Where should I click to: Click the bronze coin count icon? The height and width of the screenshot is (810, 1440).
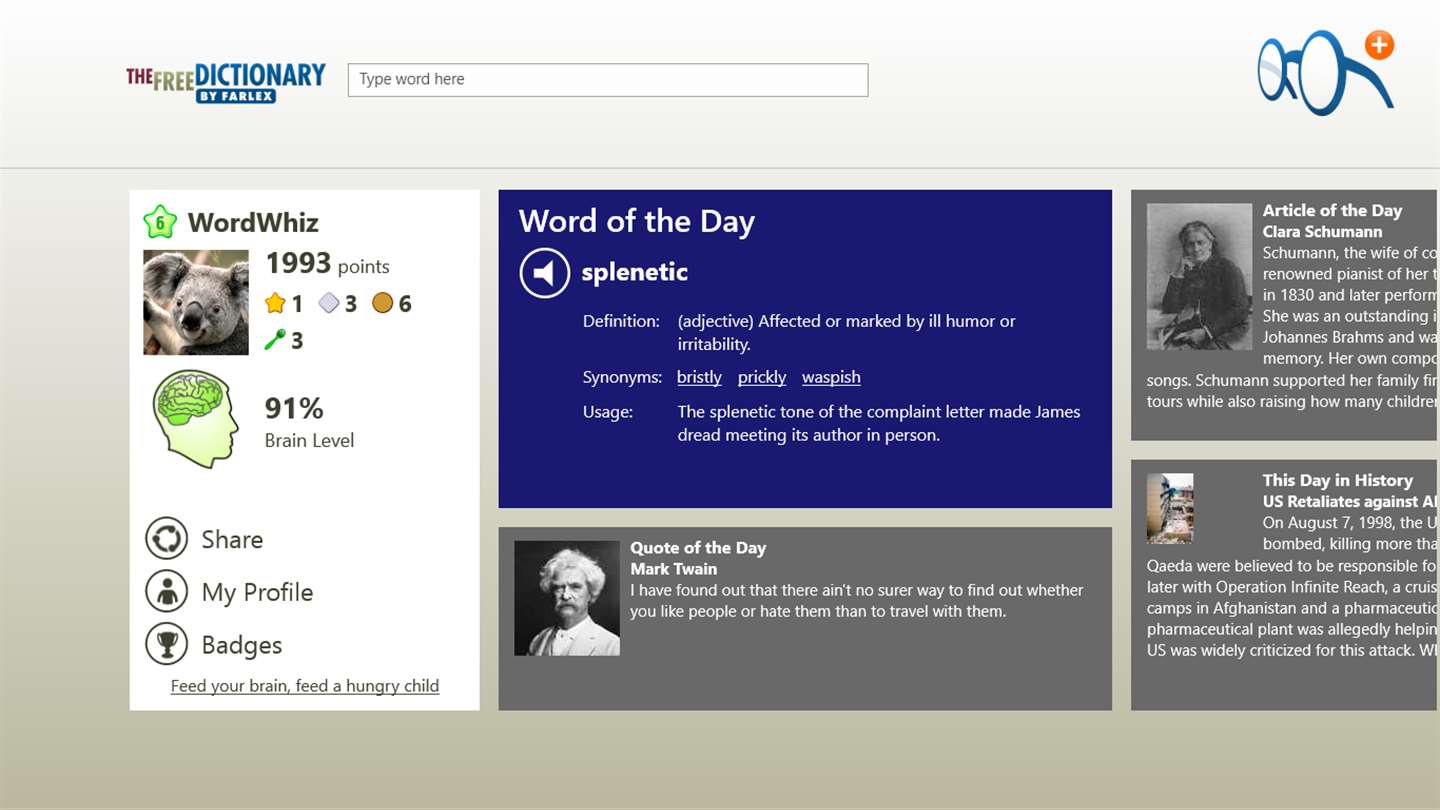click(x=382, y=302)
